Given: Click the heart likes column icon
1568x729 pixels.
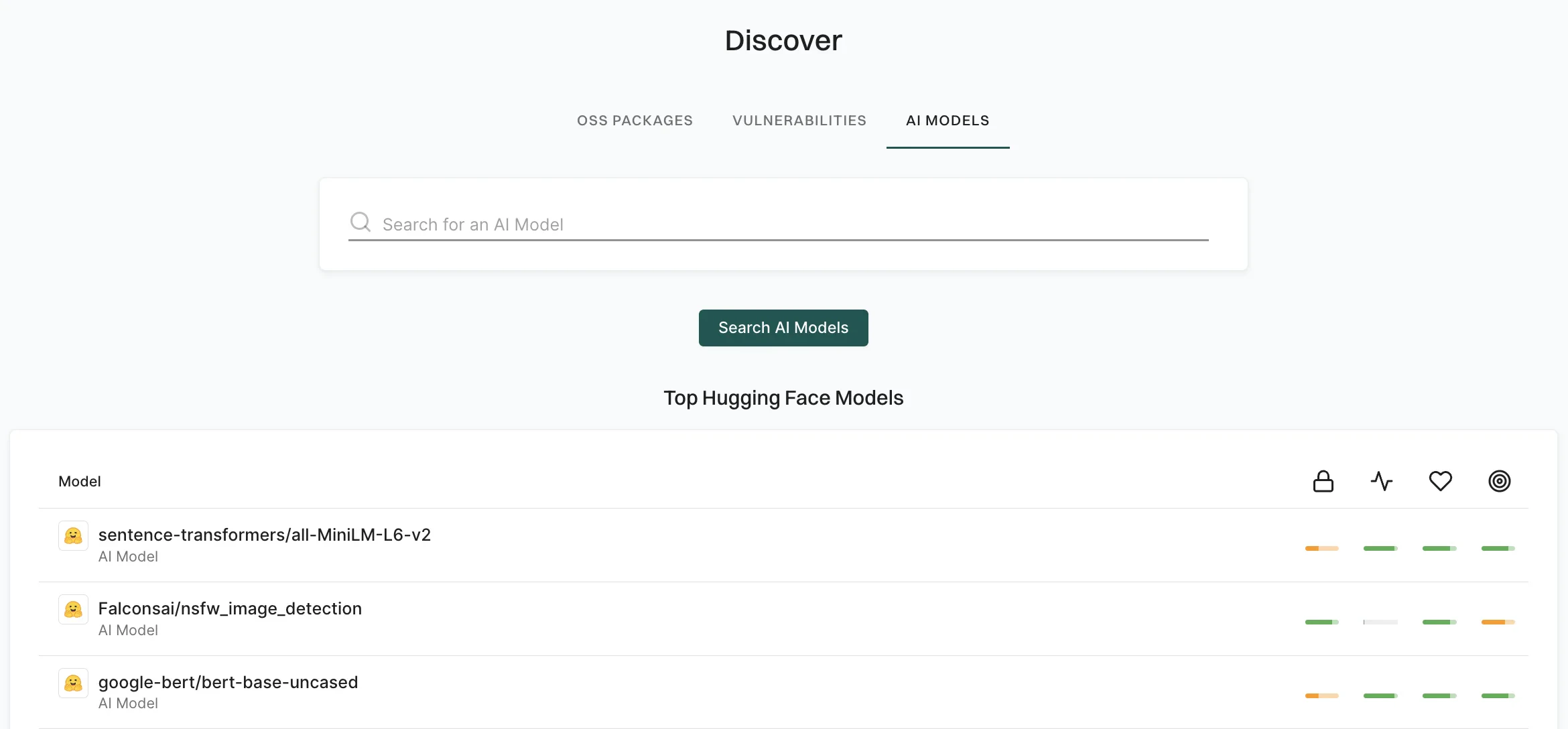Looking at the screenshot, I should coord(1441,480).
